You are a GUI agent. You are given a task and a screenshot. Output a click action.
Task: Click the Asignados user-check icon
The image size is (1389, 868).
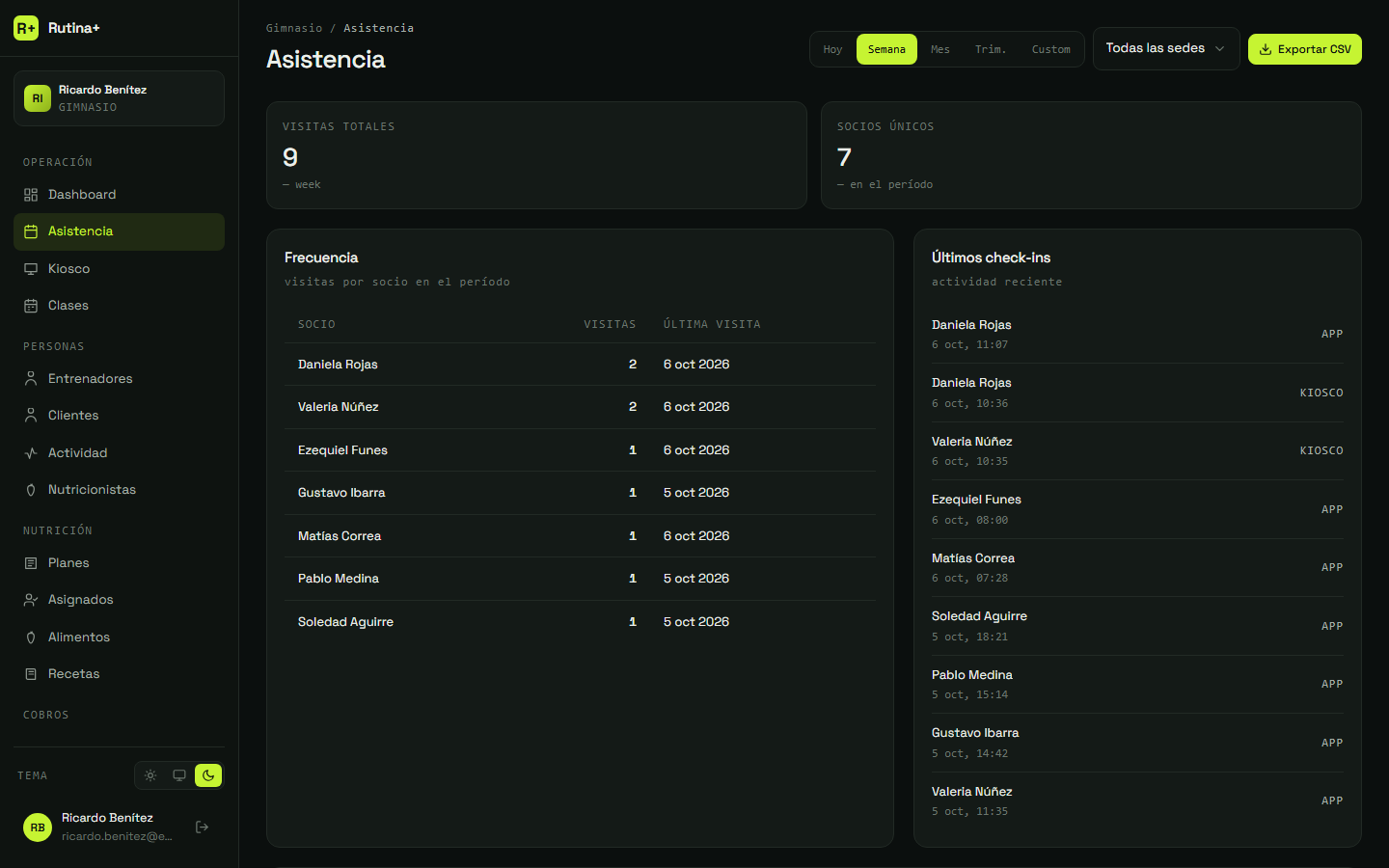click(31, 600)
